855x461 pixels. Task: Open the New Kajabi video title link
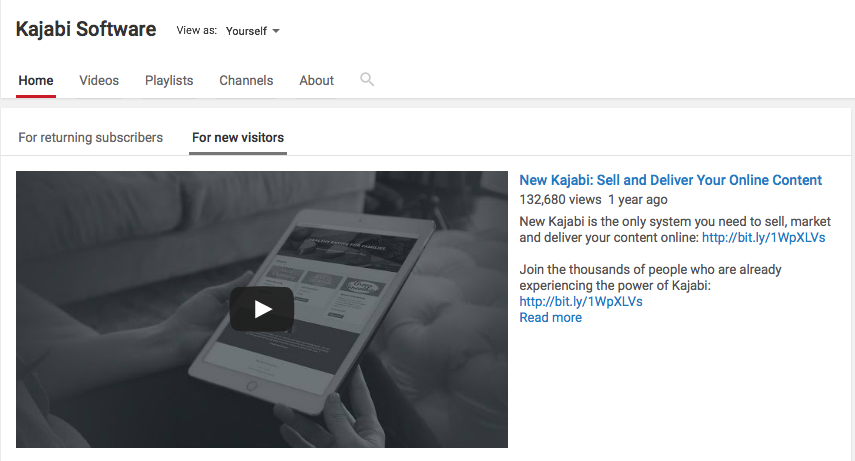pyautogui.click(x=670, y=180)
